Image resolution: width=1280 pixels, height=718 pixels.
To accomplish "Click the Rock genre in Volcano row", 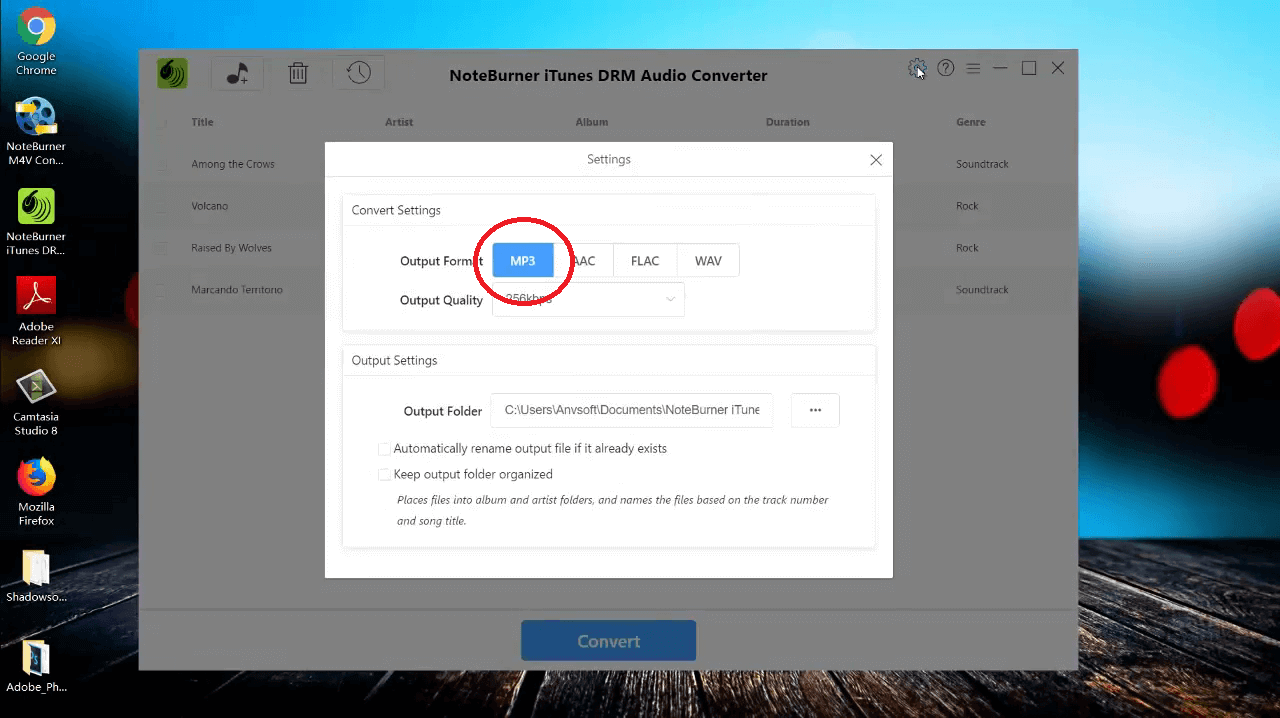I will (x=967, y=206).
